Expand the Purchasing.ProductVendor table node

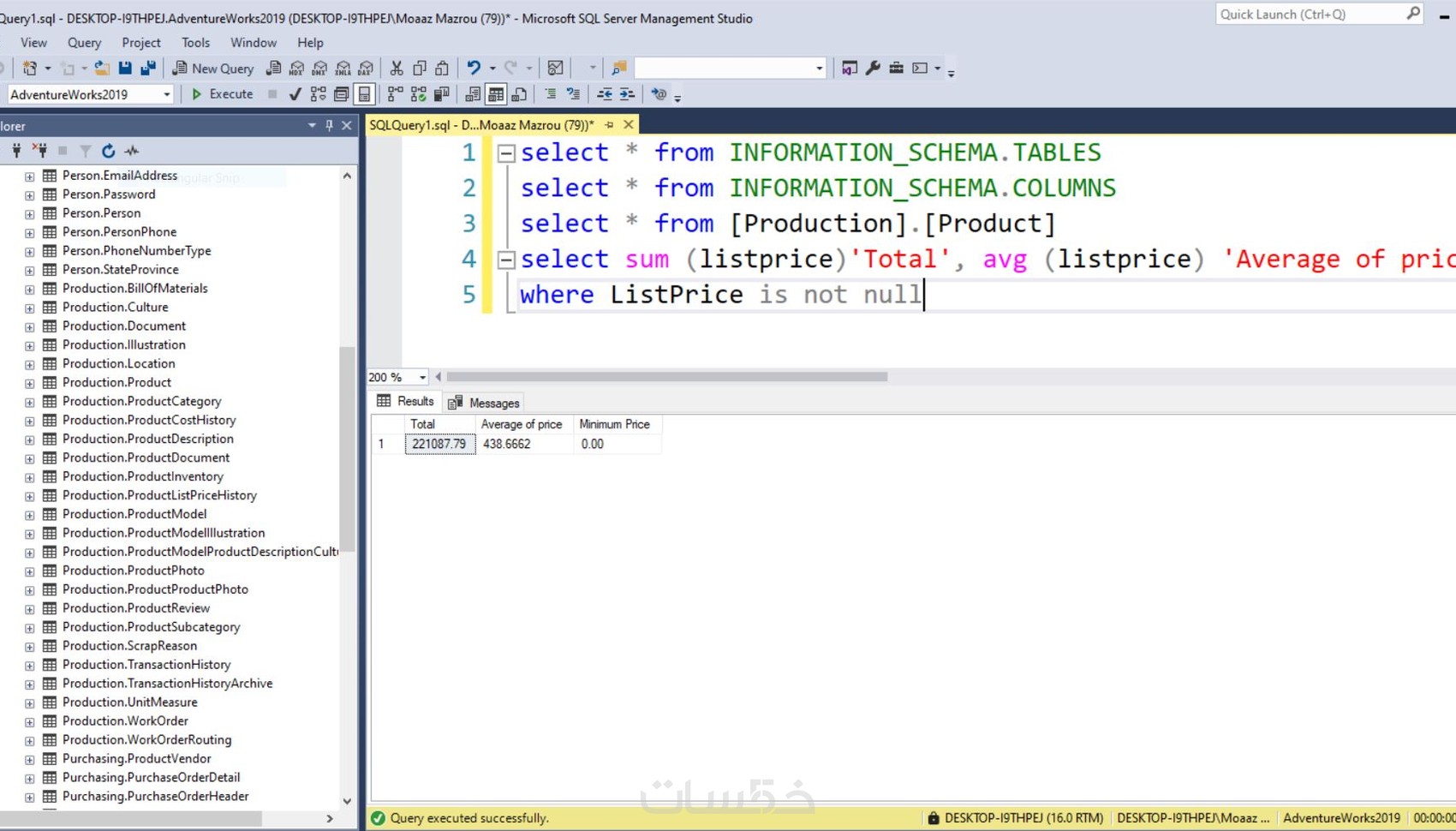(x=30, y=759)
